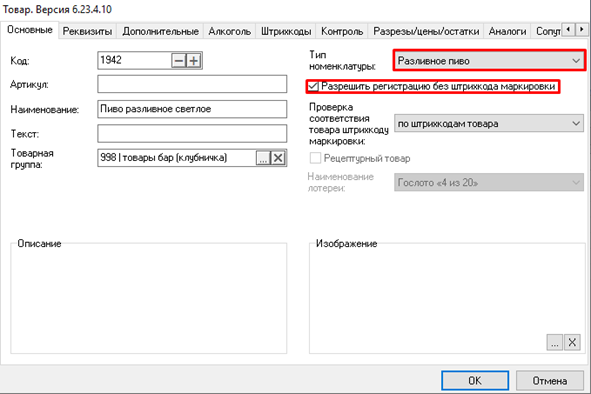Focus the Текст input field

192,134
